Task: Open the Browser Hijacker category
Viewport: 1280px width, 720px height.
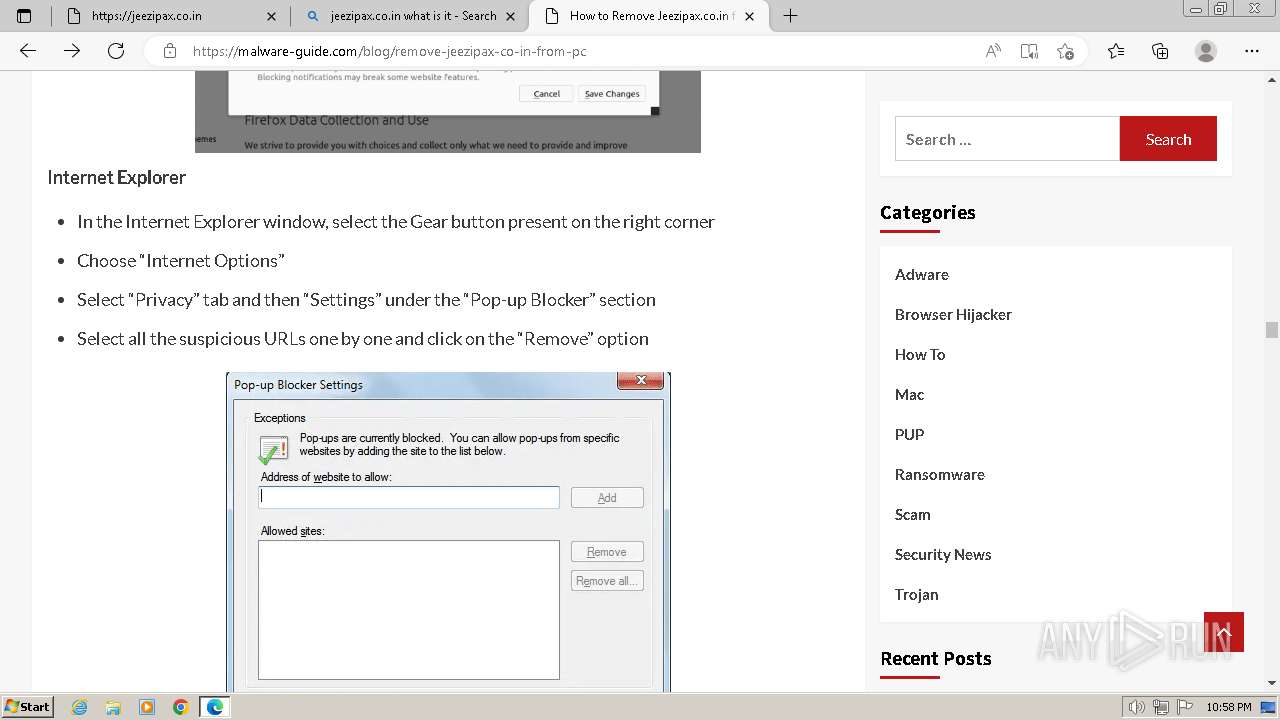Action: (x=953, y=314)
